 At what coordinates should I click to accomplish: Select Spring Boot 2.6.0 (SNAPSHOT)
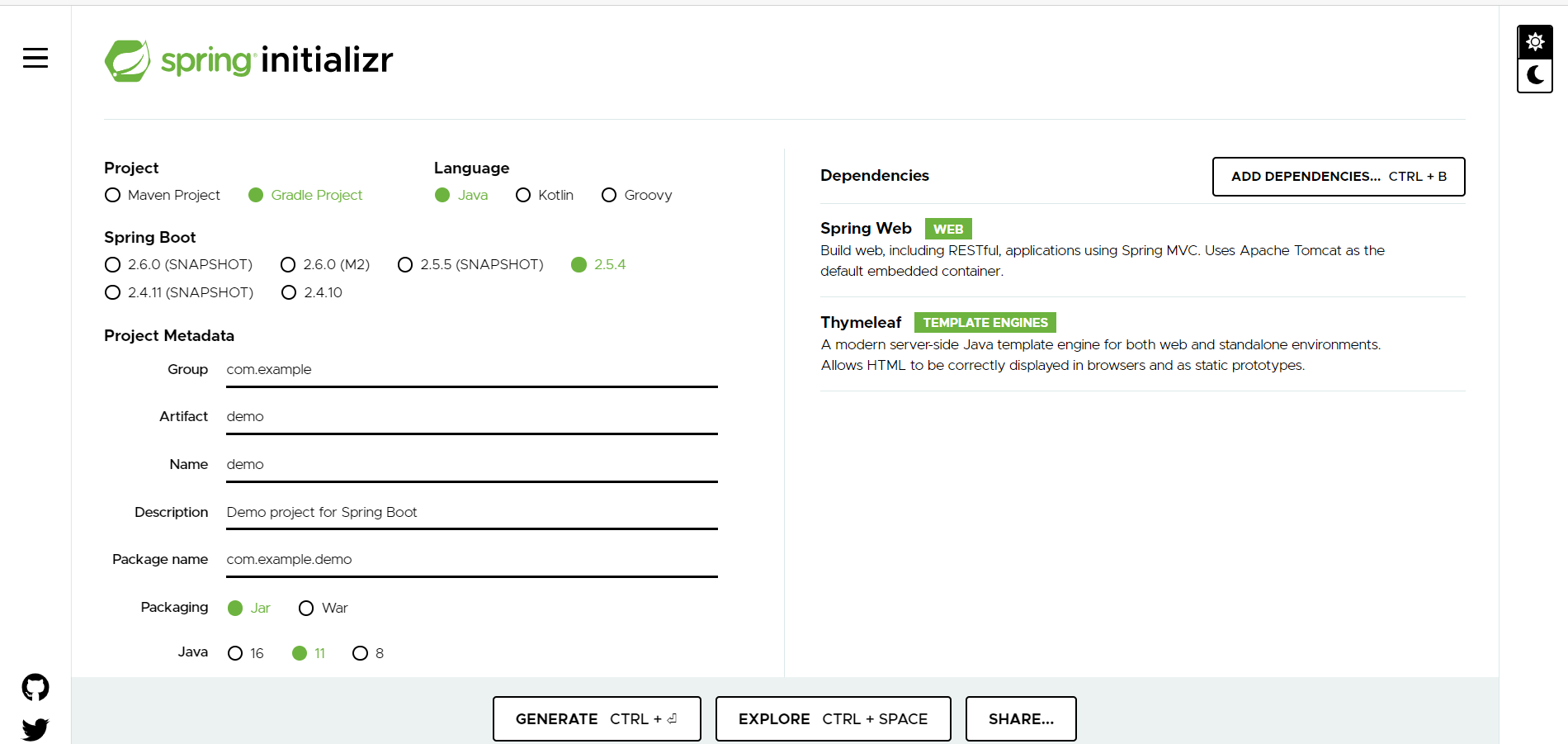click(x=179, y=264)
